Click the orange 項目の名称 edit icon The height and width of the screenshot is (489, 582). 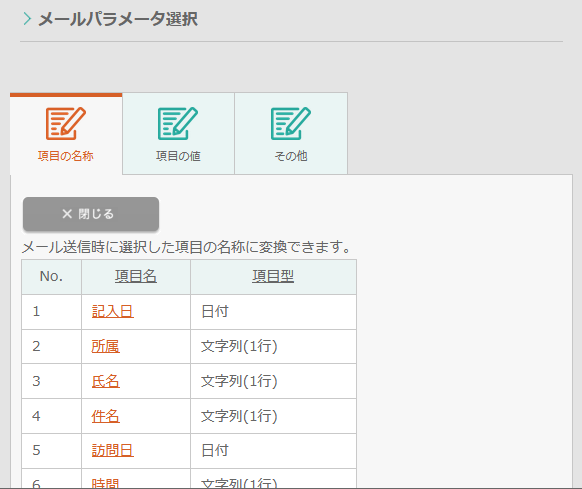tap(66, 124)
